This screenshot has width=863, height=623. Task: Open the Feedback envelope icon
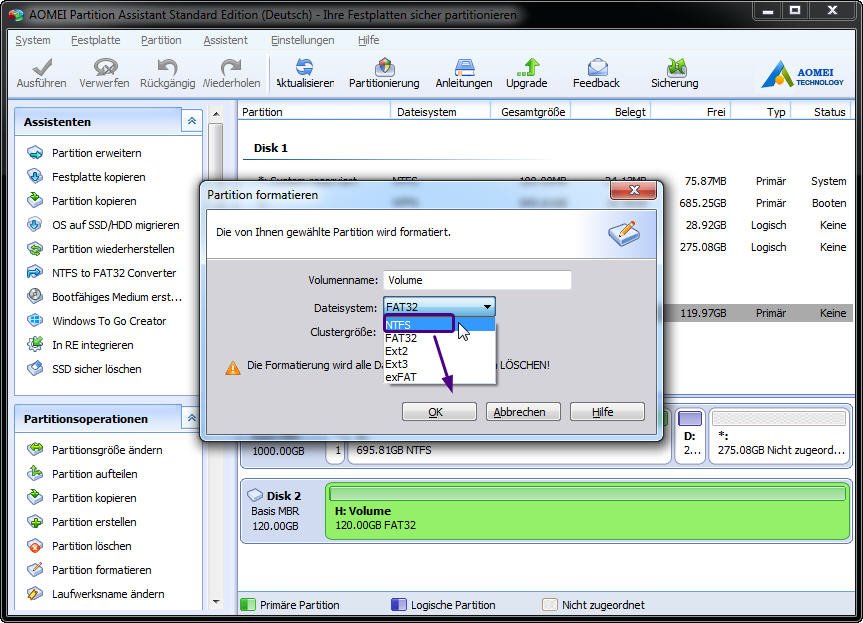[x=597, y=67]
